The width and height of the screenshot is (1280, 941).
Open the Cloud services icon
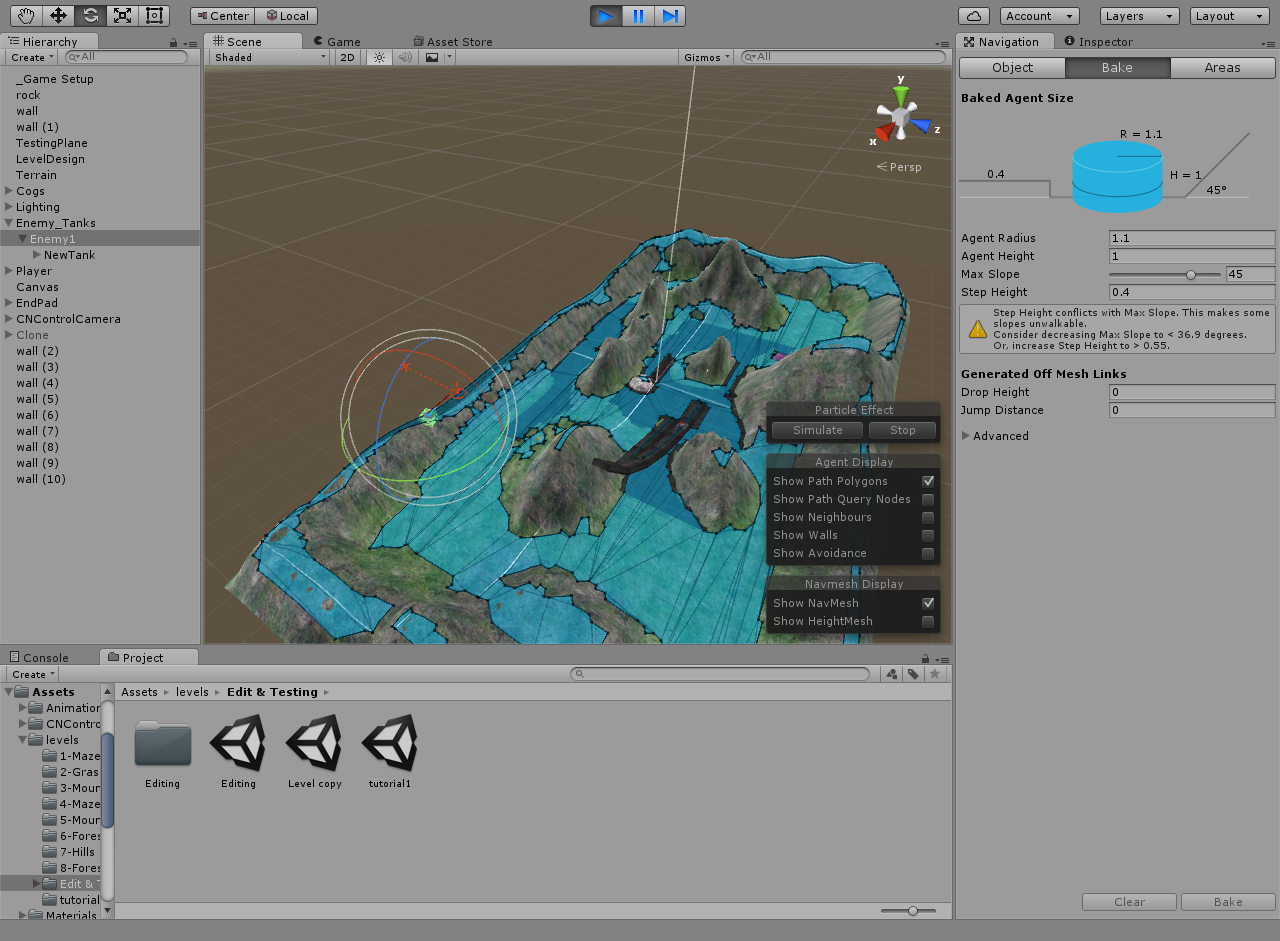click(973, 16)
